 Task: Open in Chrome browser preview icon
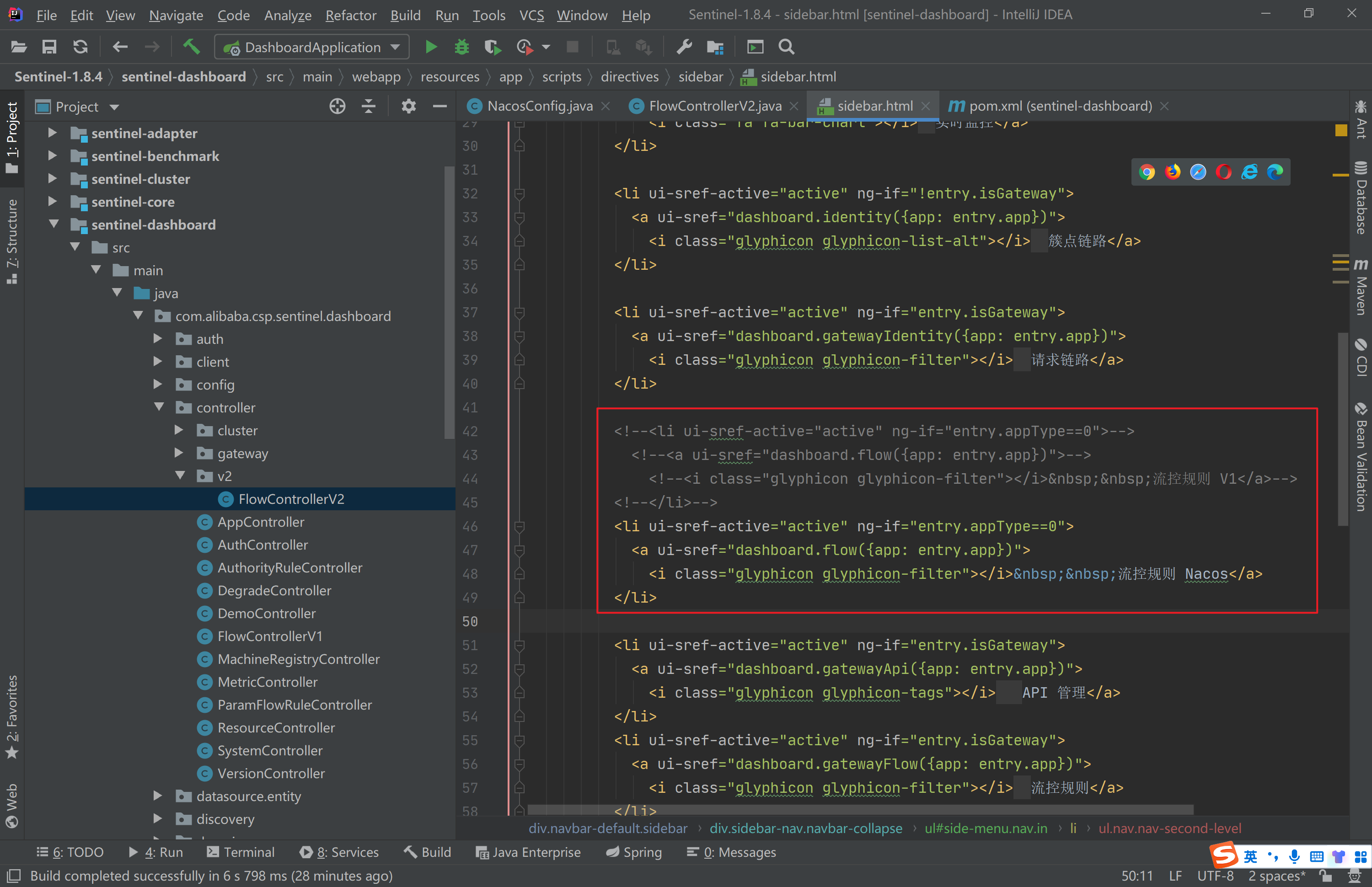(1146, 171)
